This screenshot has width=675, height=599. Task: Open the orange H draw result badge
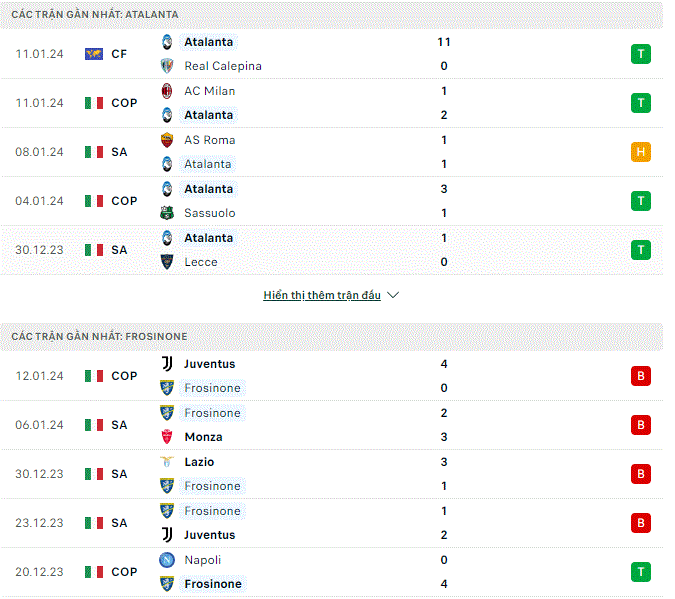tap(641, 152)
